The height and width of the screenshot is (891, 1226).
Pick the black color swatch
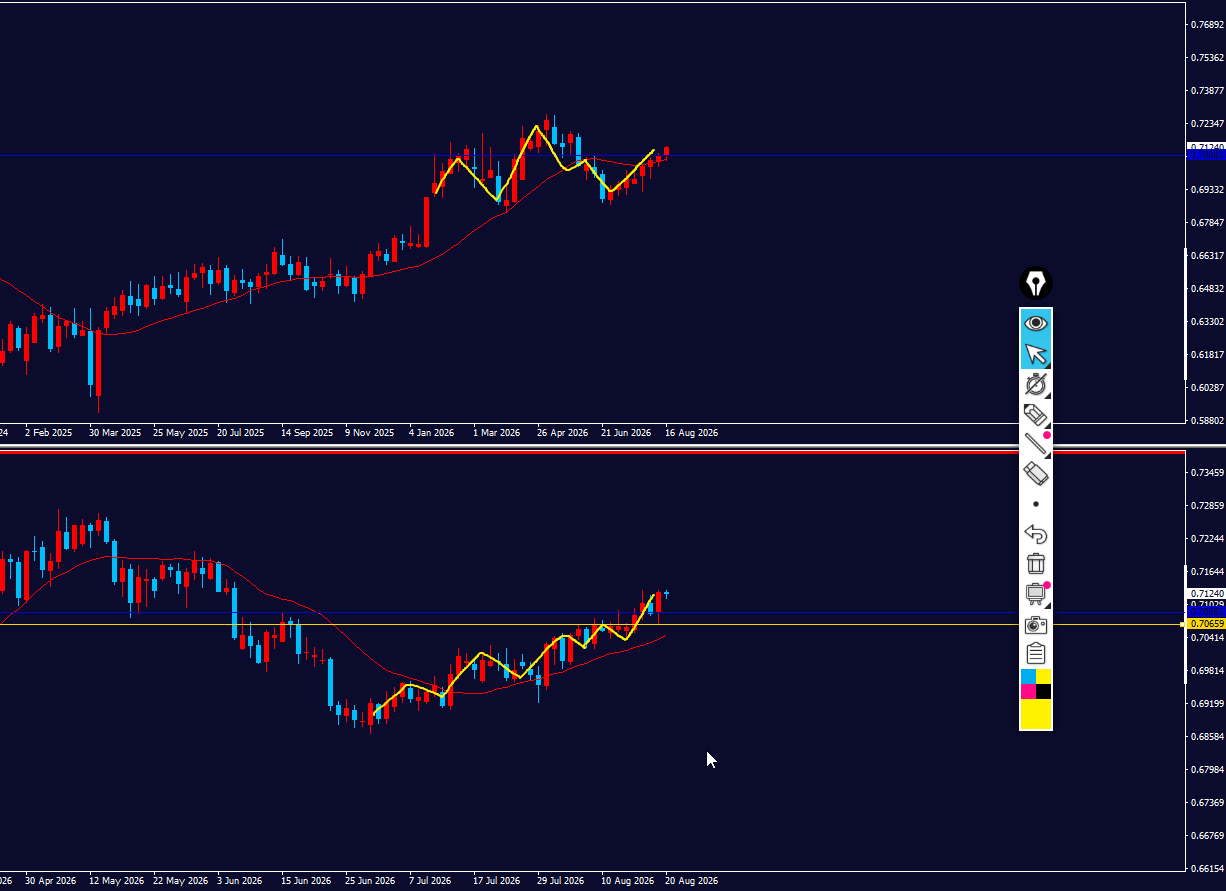(x=1044, y=692)
